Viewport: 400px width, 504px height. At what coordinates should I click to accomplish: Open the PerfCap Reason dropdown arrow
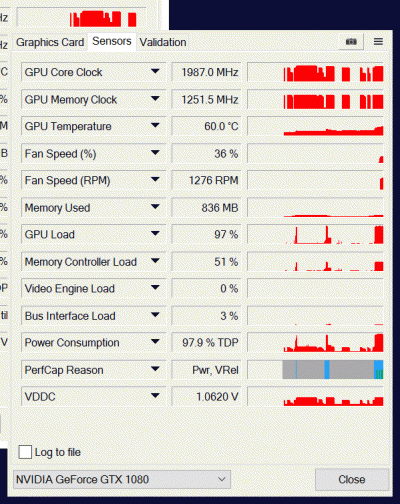tap(155, 369)
